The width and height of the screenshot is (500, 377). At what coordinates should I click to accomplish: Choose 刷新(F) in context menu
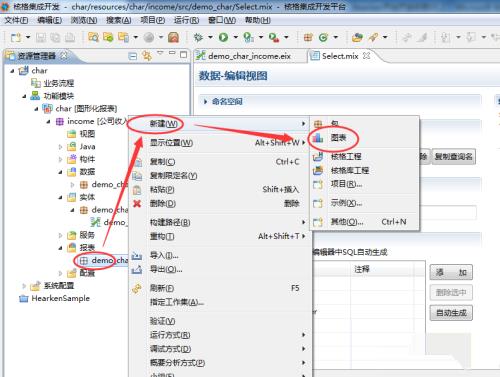(220, 288)
